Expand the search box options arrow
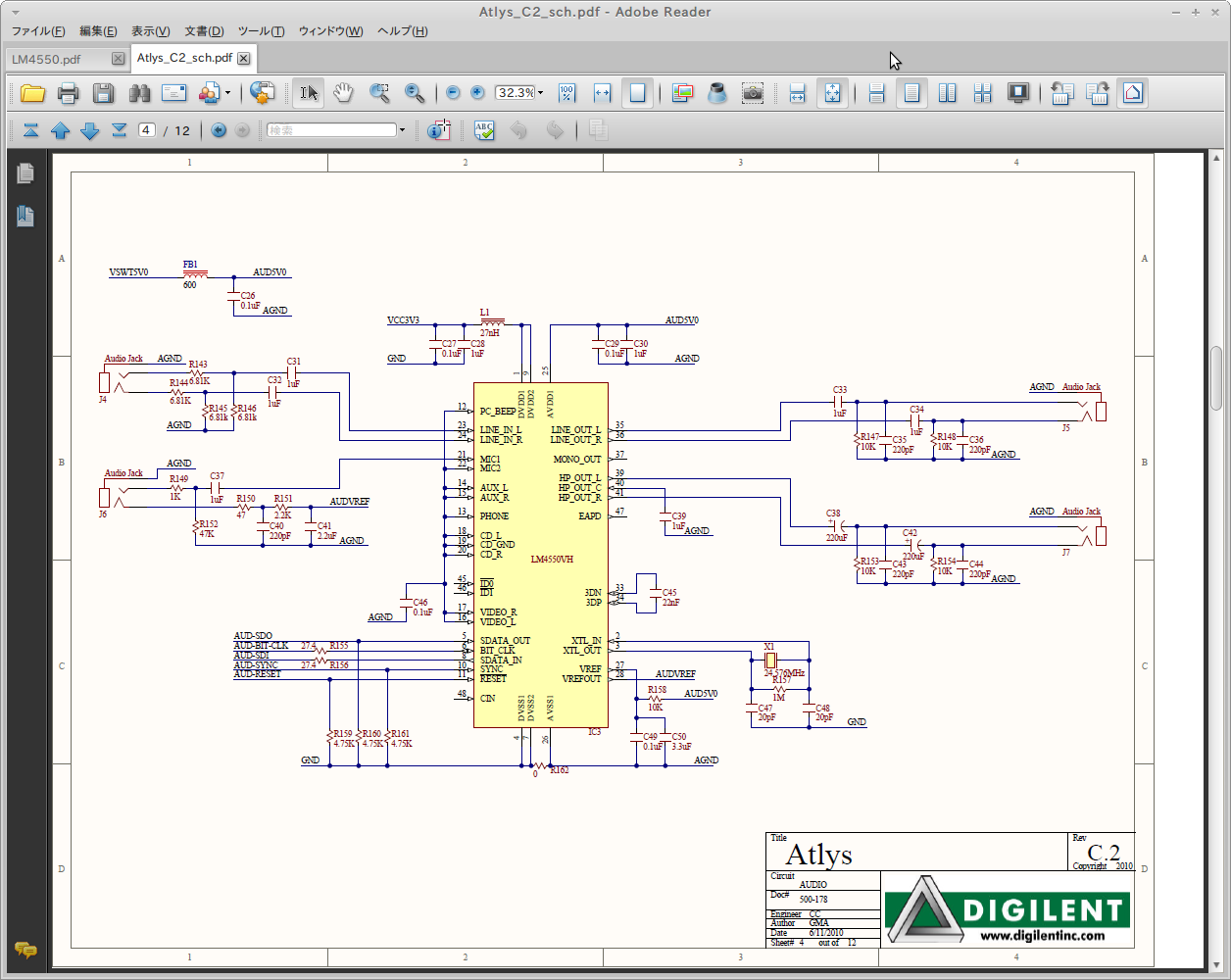Image resolution: width=1231 pixels, height=980 pixels. 403,129
